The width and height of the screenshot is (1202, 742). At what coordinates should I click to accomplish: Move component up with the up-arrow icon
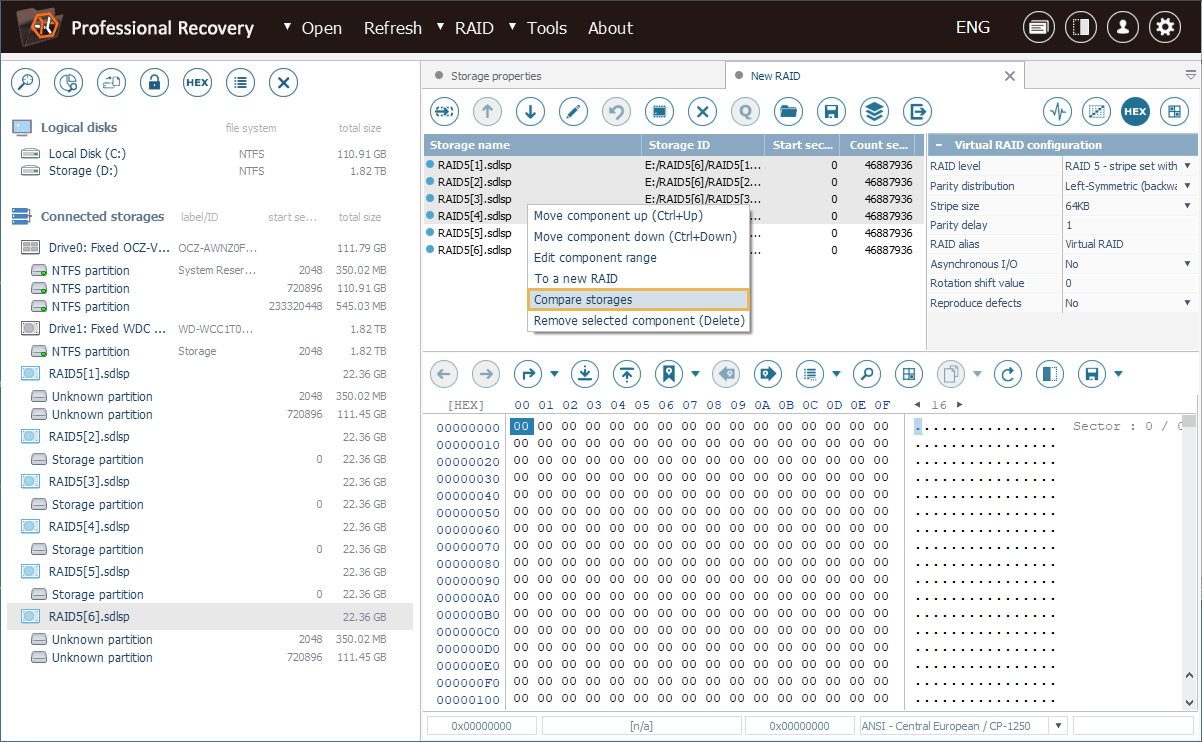(487, 111)
